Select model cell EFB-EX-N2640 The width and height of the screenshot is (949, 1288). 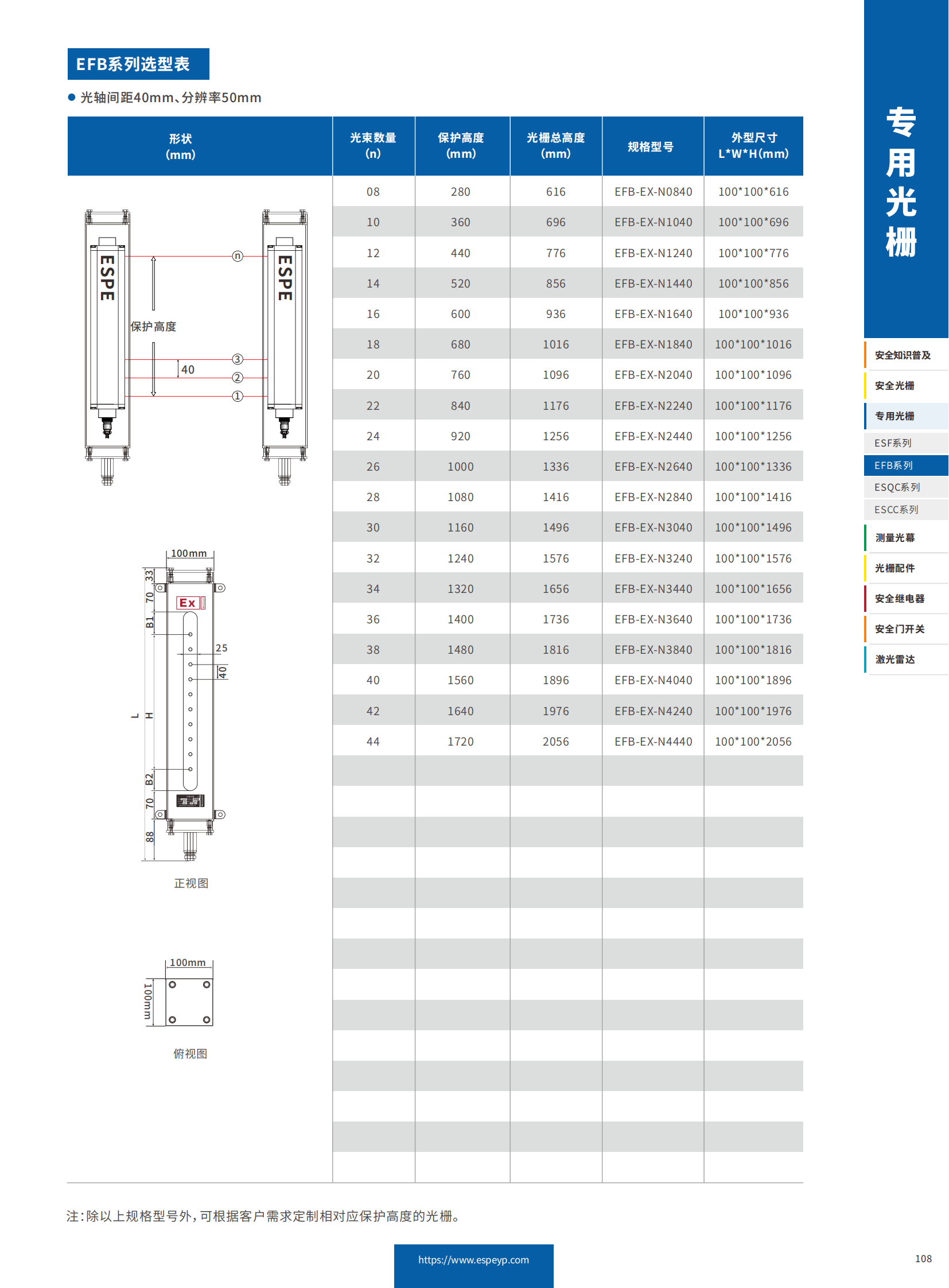pyautogui.click(x=653, y=467)
